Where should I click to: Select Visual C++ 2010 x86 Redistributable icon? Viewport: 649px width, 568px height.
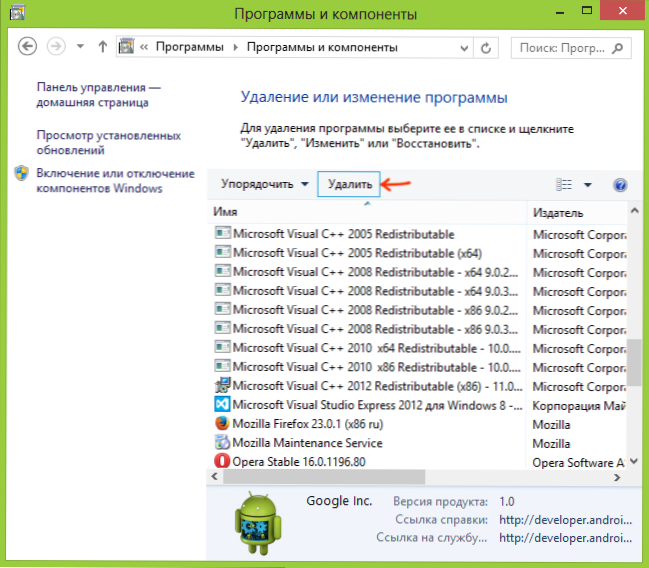pyautogui.click(x=223, y=366)
